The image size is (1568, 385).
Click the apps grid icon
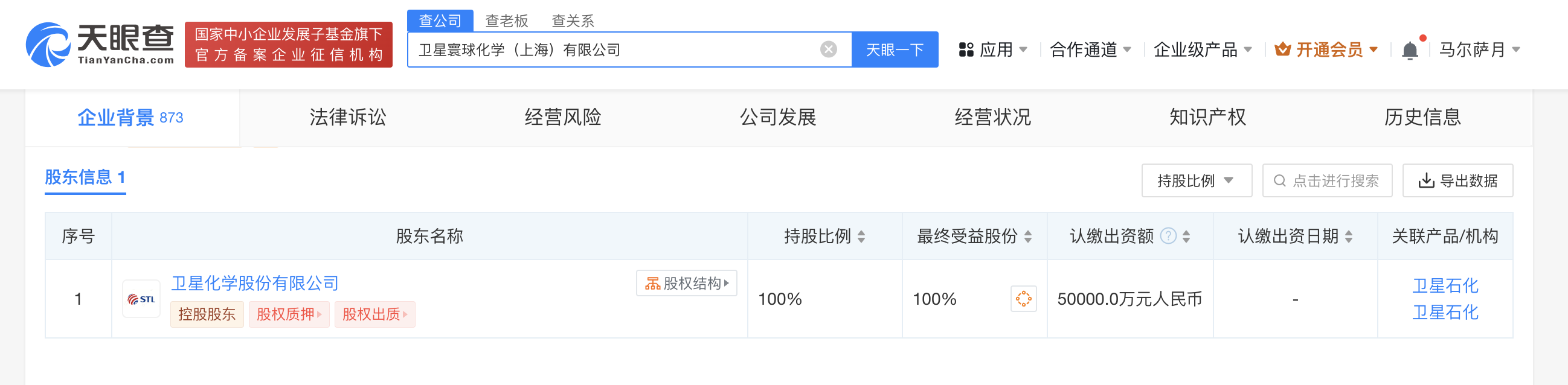966,49
